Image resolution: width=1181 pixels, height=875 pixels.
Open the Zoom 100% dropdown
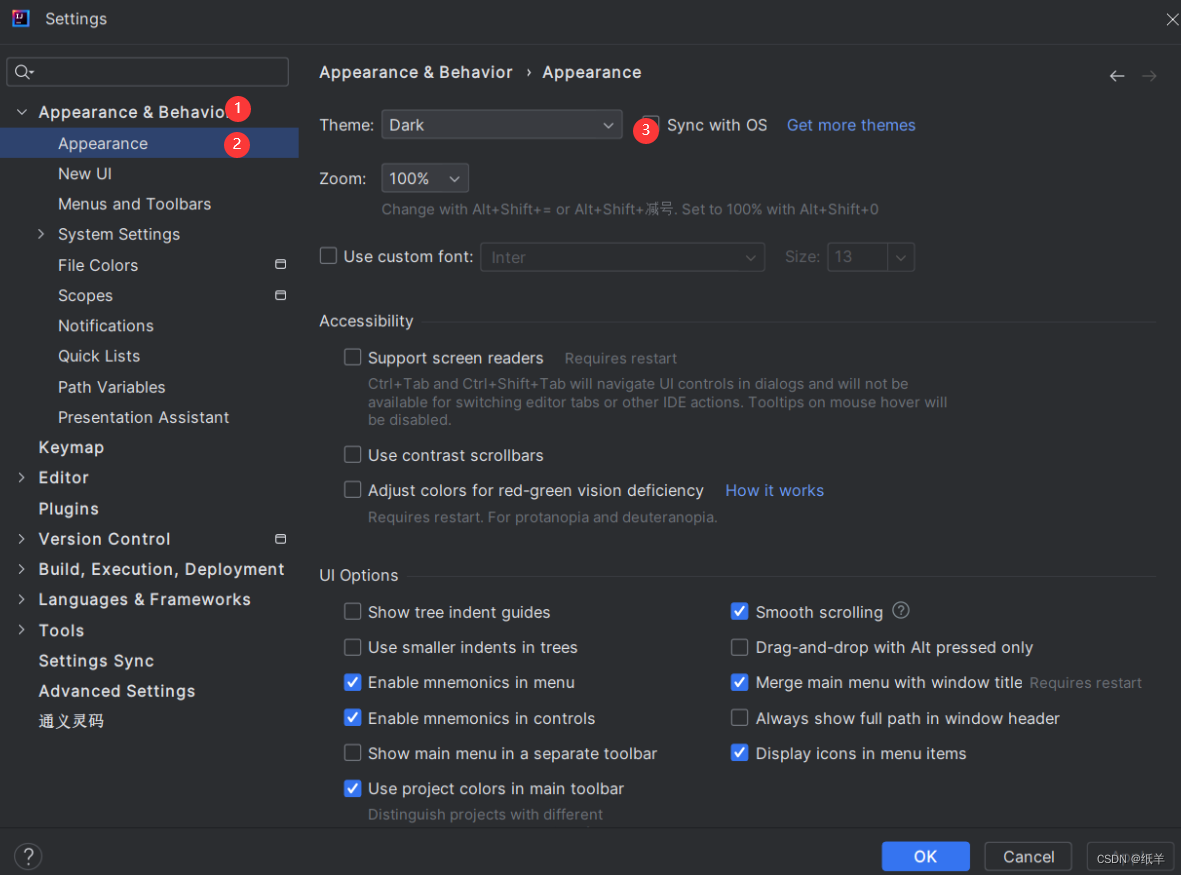coord(425,178)
